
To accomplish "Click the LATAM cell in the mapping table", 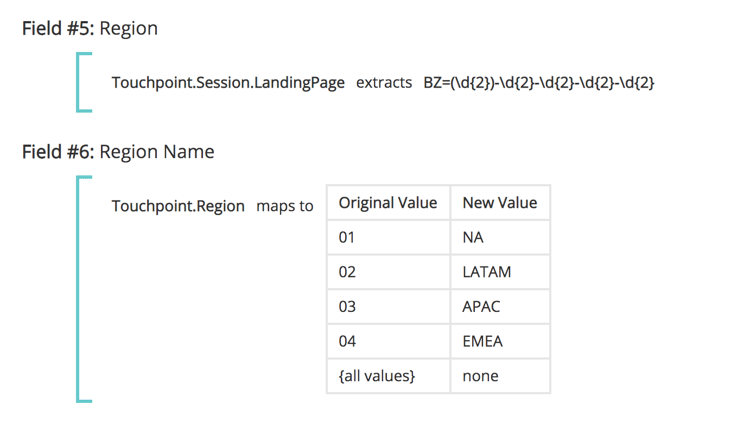I will click(500, 272).
